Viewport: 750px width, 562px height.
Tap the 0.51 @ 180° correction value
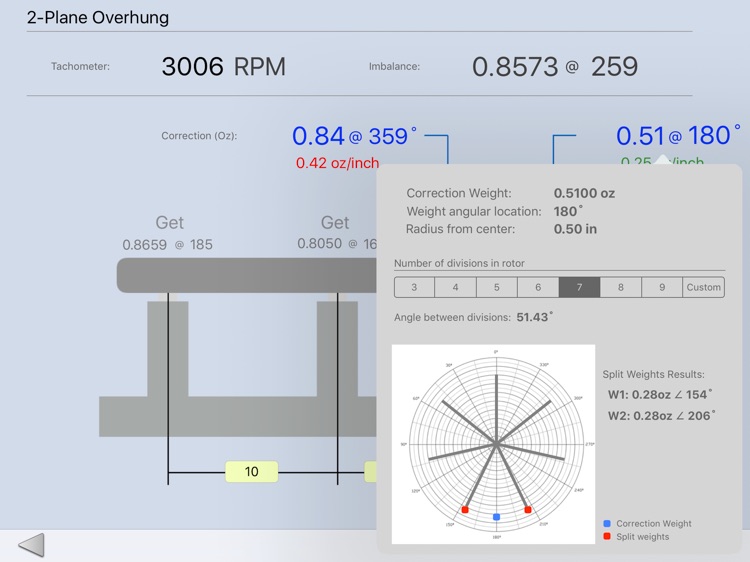[x=678, y=135]
